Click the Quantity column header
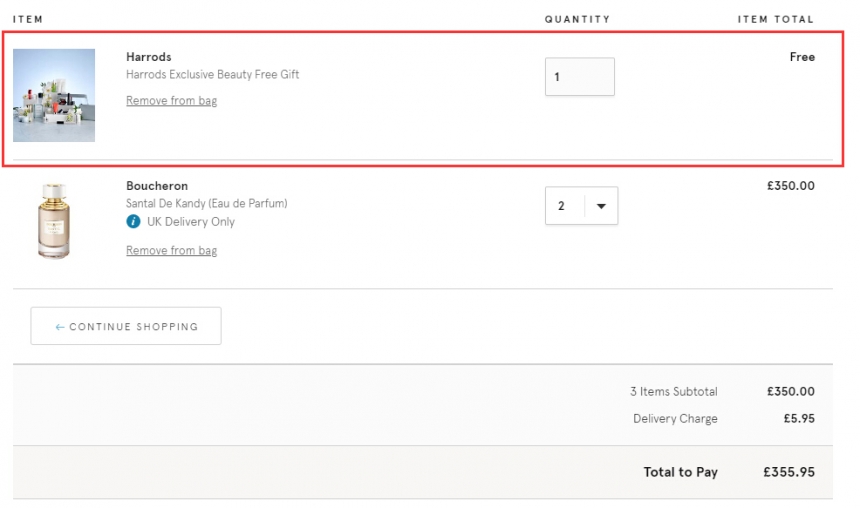 577,19
